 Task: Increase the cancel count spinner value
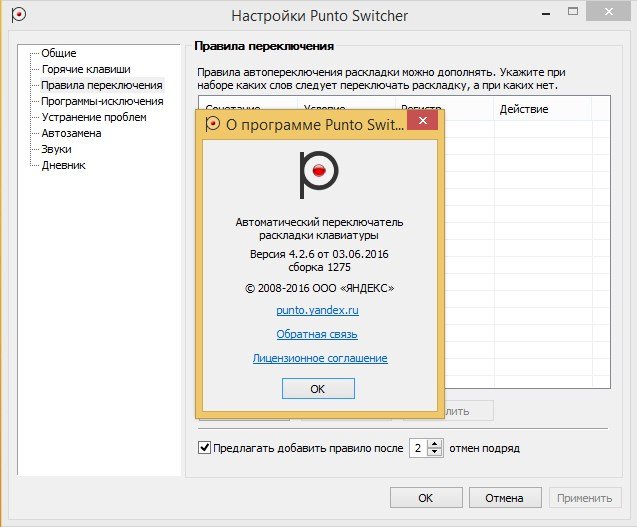pos(435,444)
